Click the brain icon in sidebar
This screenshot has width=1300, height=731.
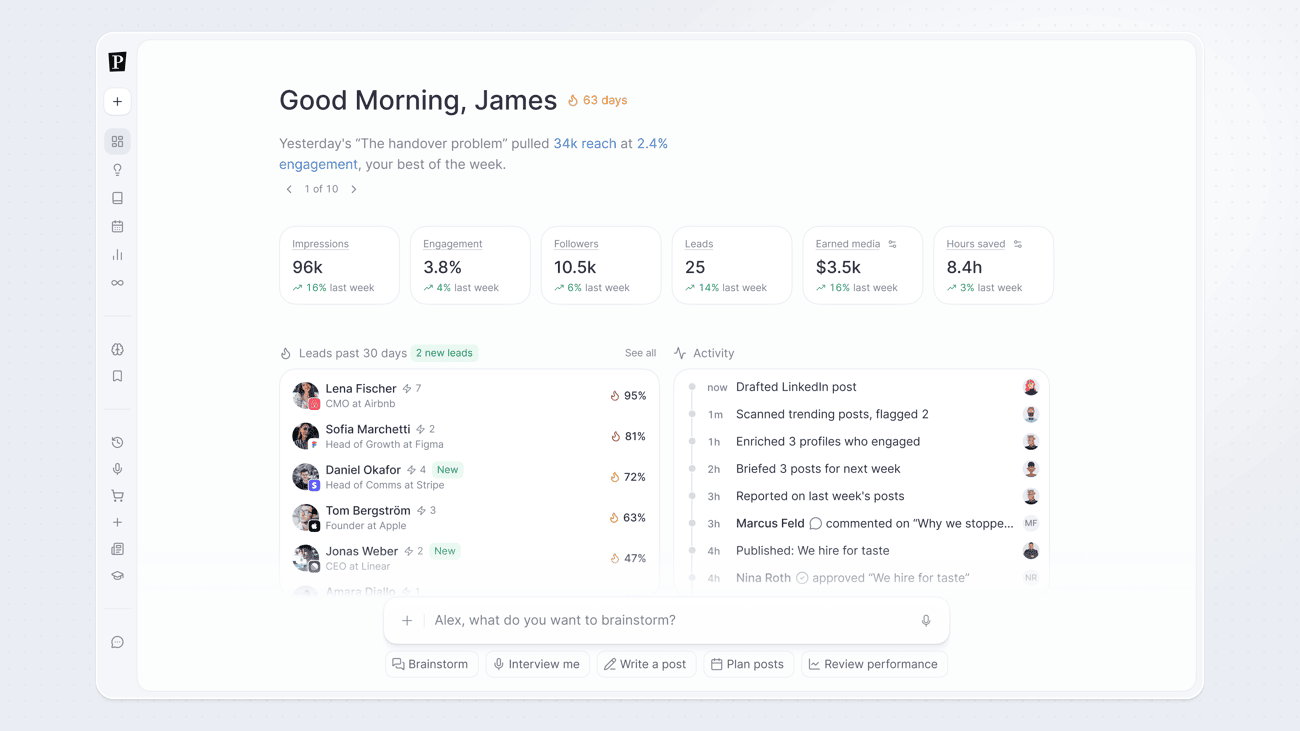click(x=117, y=350)
